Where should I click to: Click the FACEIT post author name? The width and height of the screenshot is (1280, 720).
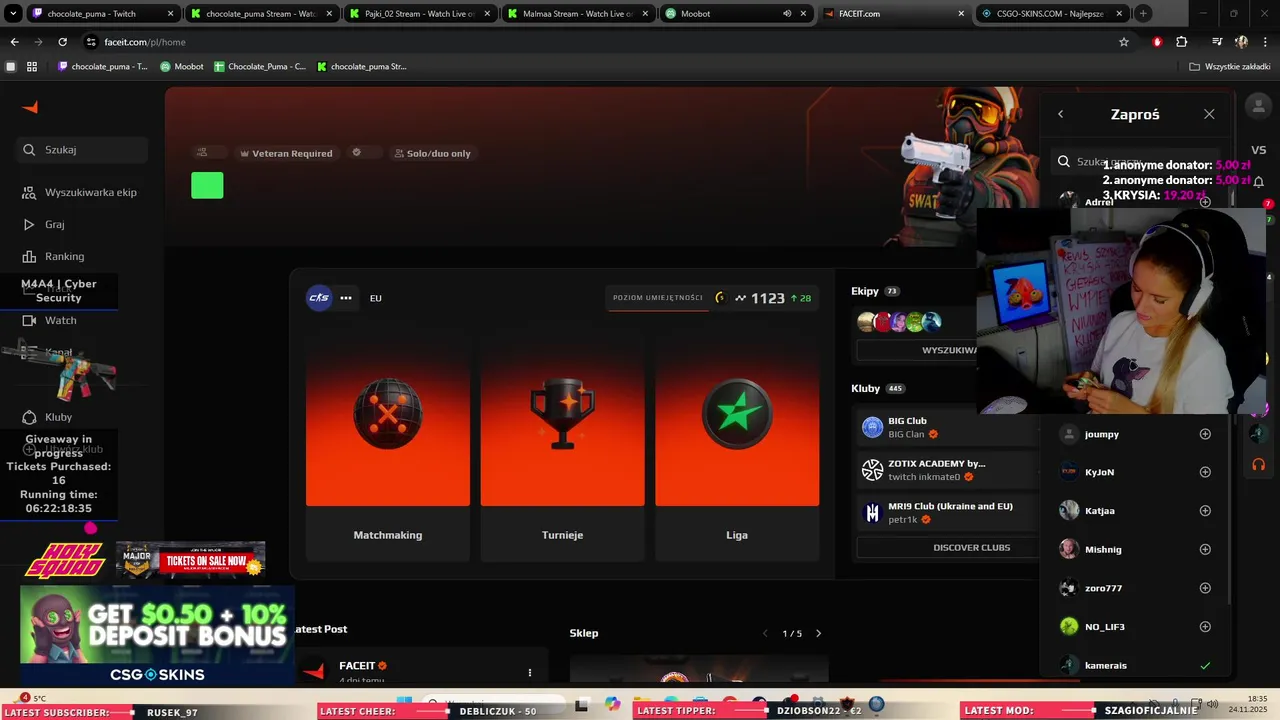357,665
